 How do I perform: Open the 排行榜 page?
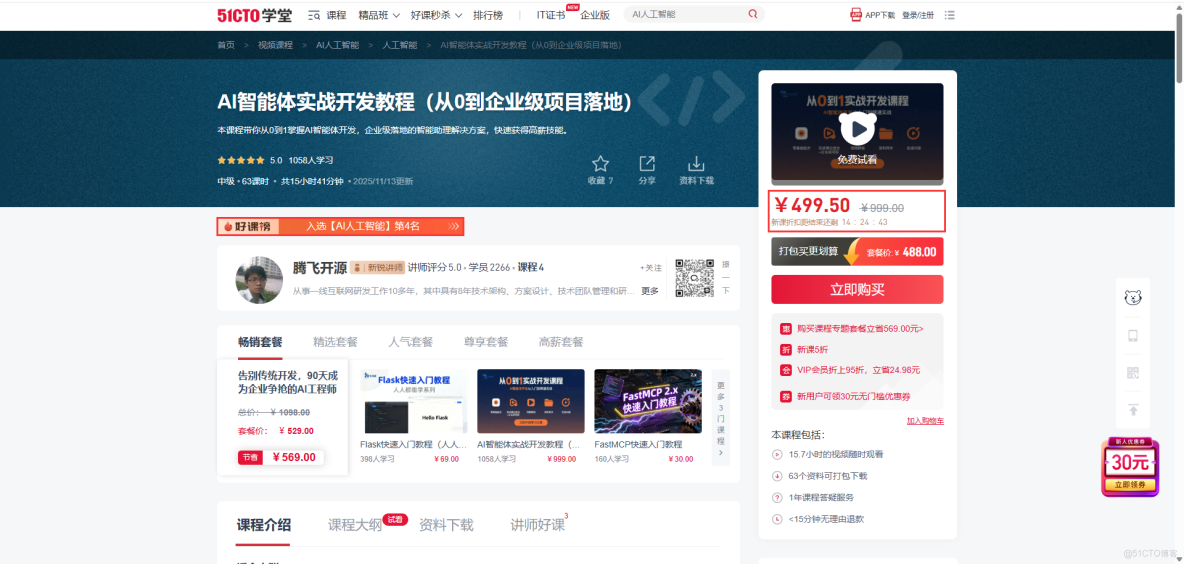point(488,15)
